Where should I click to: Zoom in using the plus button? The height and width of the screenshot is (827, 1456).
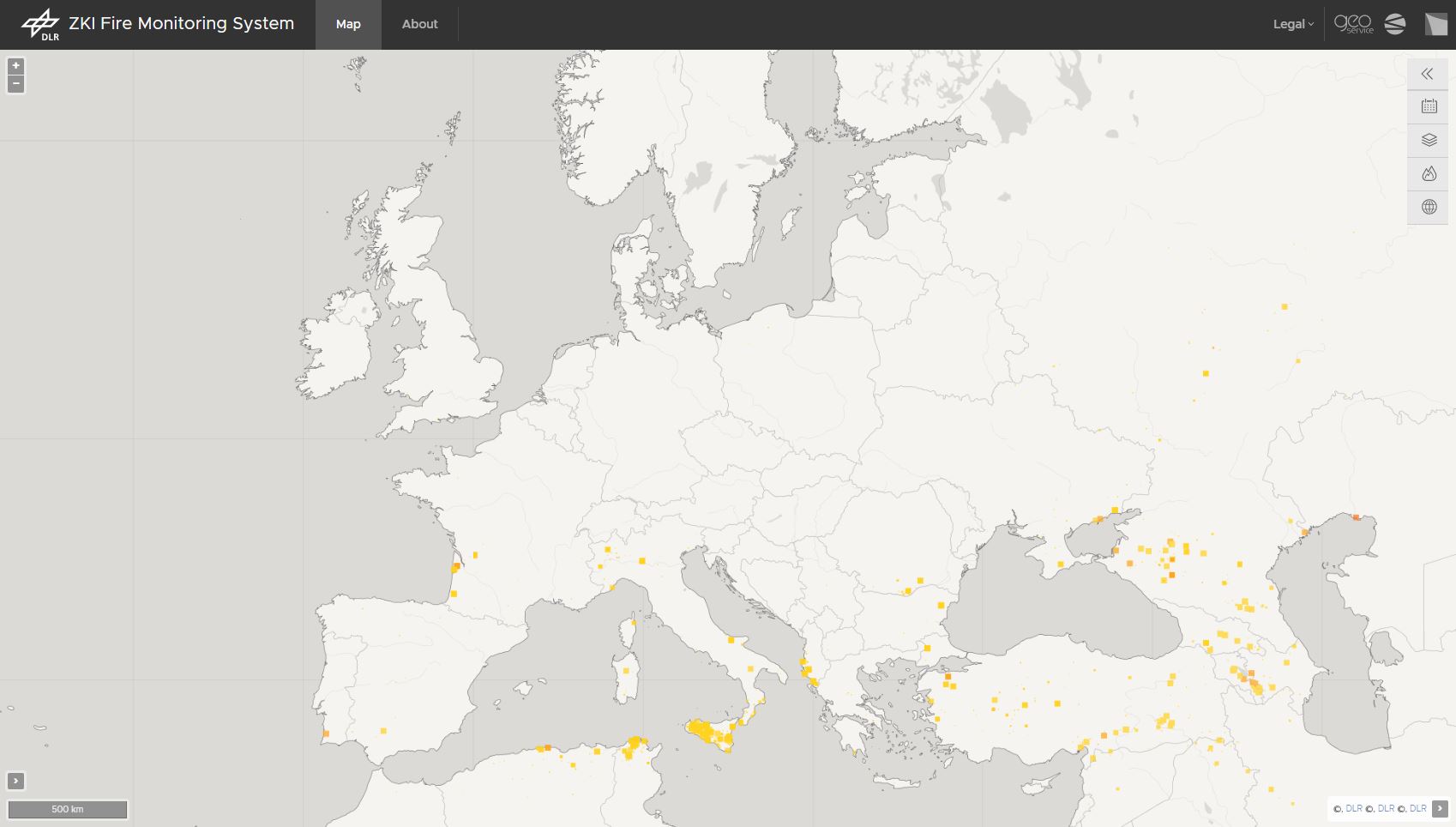[x=15, y=66]
